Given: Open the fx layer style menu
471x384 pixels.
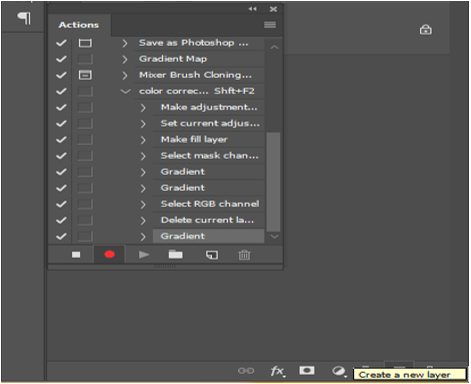Looking at the screenshot, I should [x=278, y=371].
